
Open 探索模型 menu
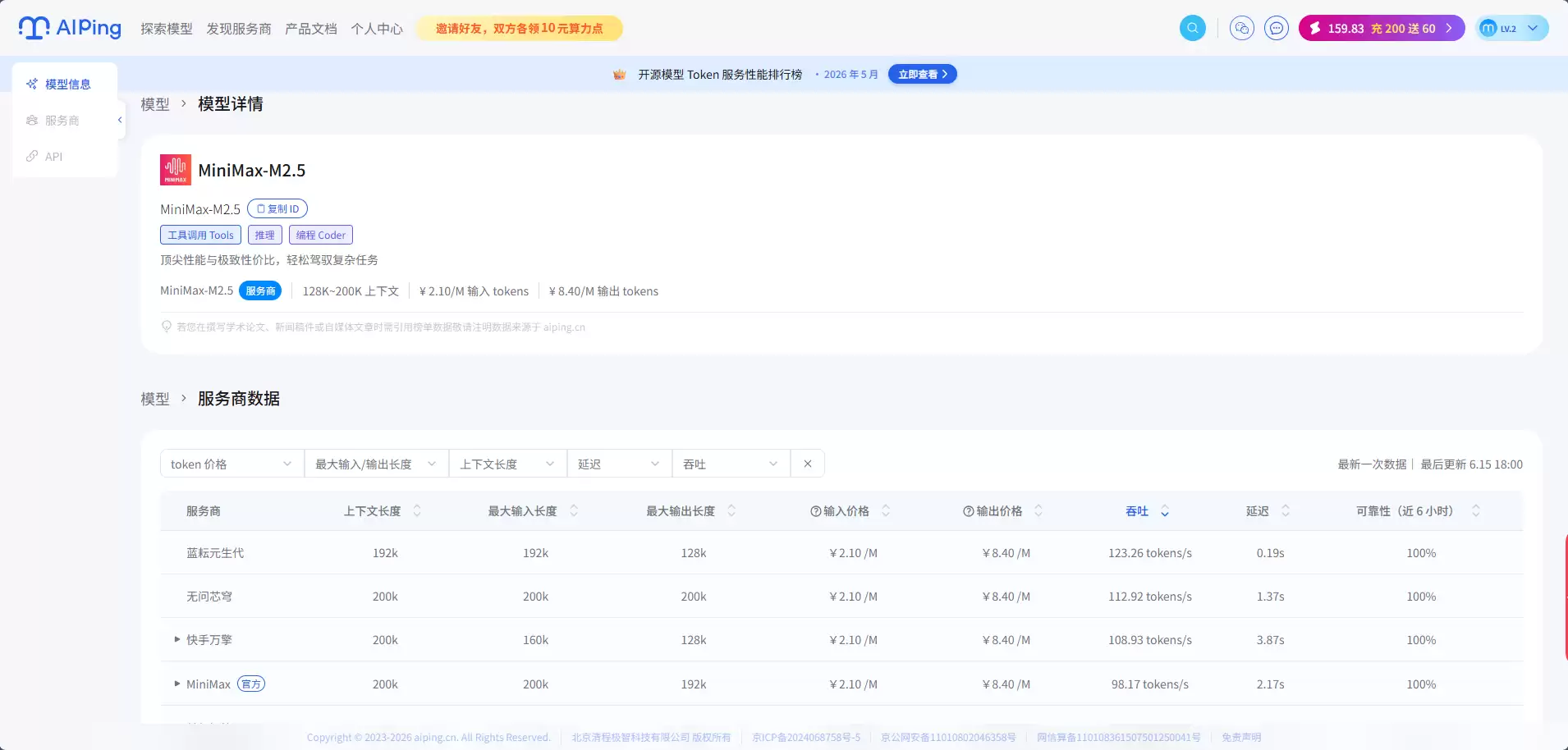click(167, 29)
